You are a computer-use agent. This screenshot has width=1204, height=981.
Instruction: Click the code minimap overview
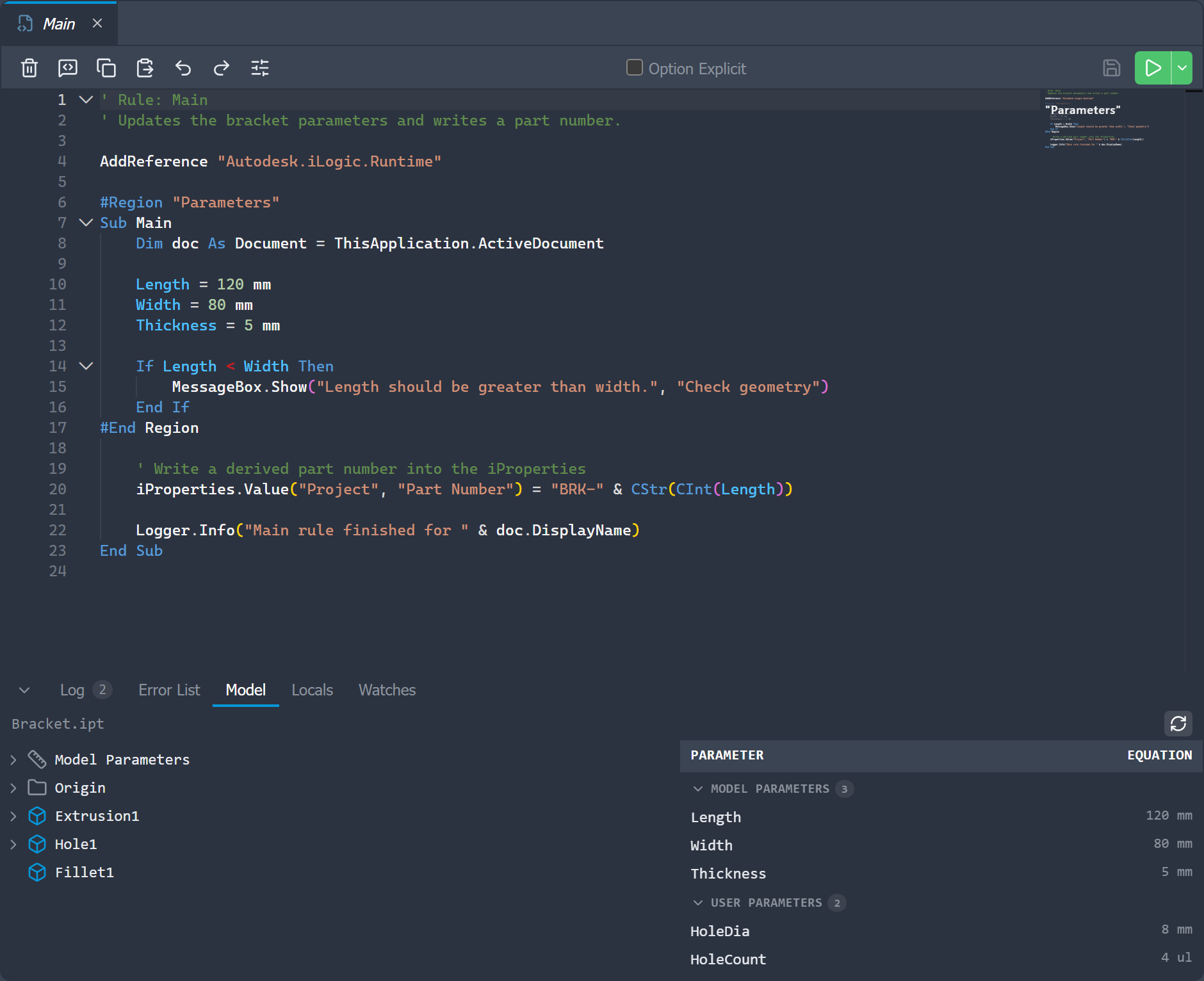pos(1113,119)
